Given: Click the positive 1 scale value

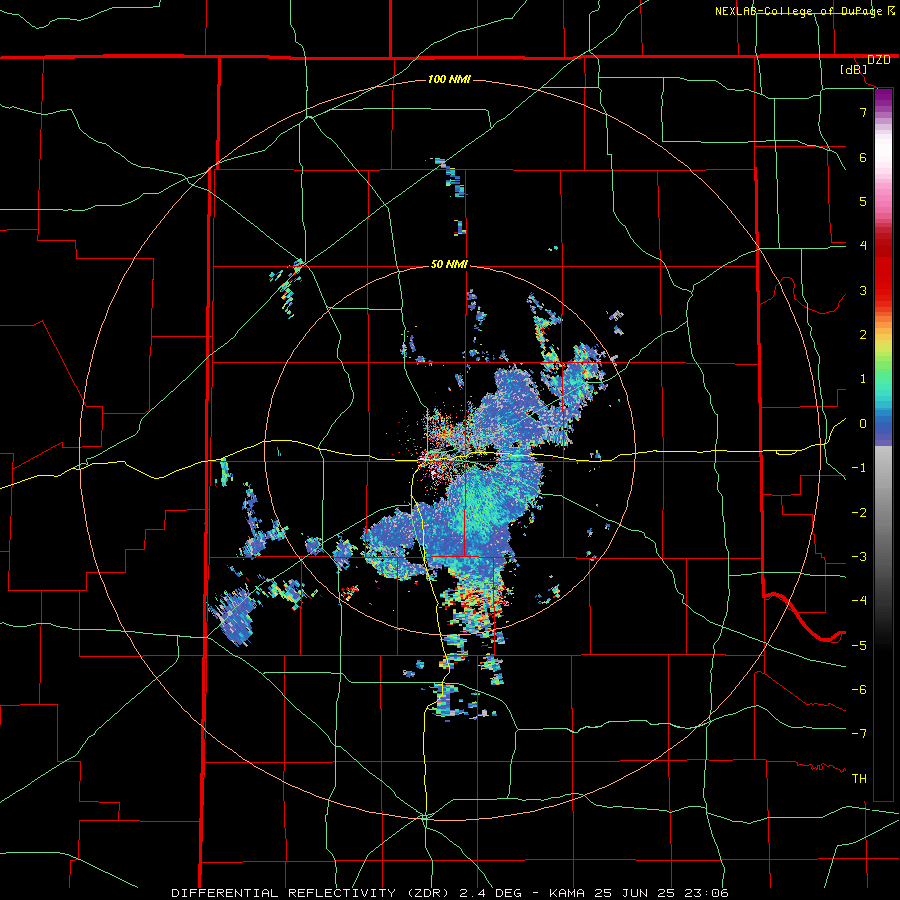Looking at the screenshot, I should tap(863, 379).
